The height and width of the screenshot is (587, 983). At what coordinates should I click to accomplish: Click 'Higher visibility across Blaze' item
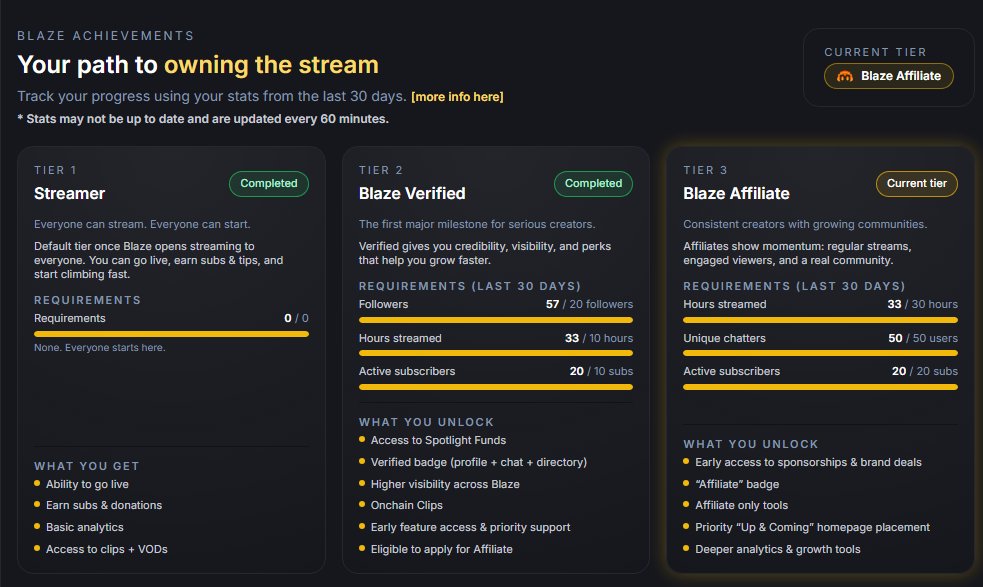pos(445,484)
